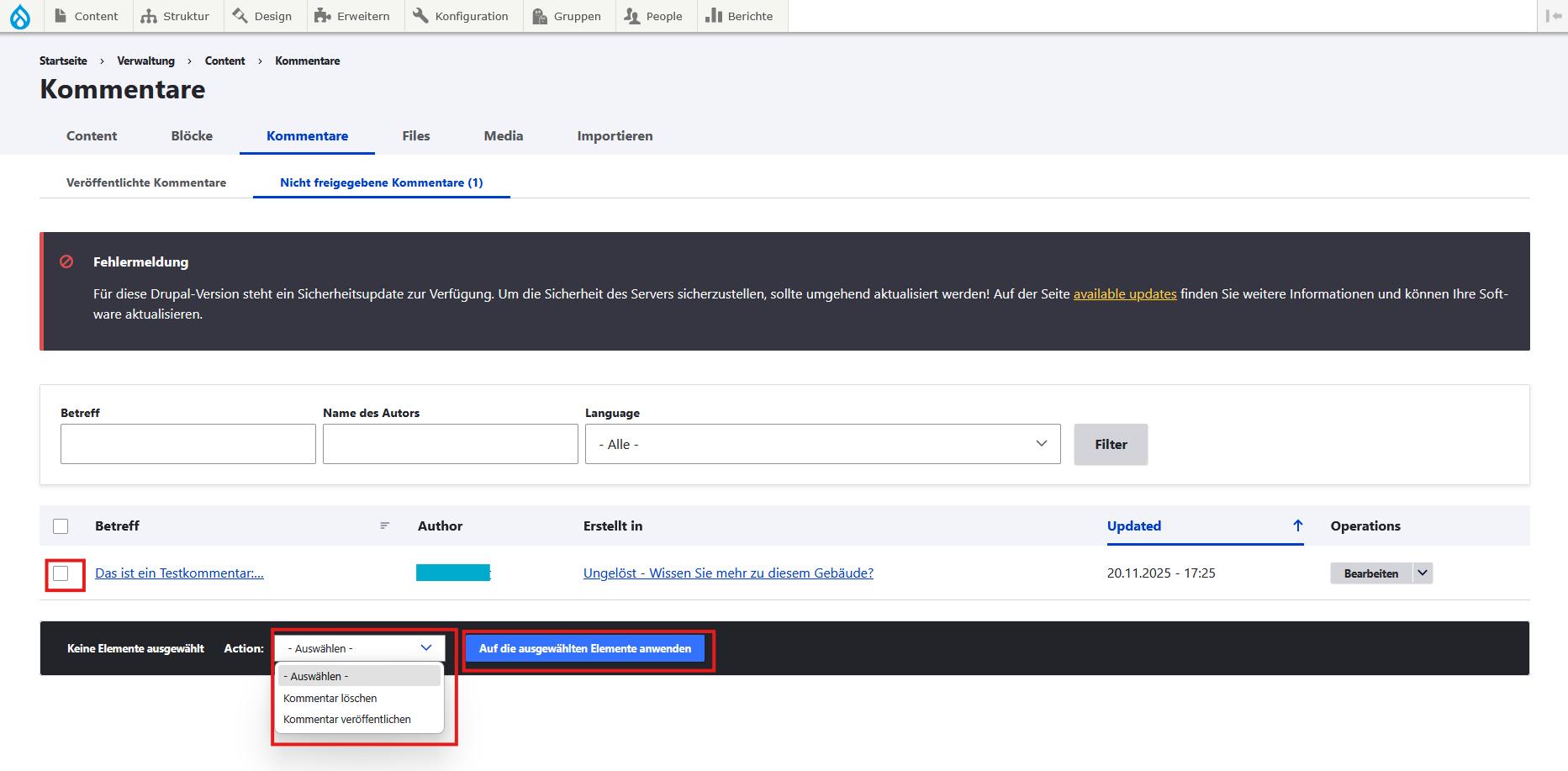The image size is (1568, 771).
Task: Check the Testkommentar row checkbox
Action: (61, 573)
